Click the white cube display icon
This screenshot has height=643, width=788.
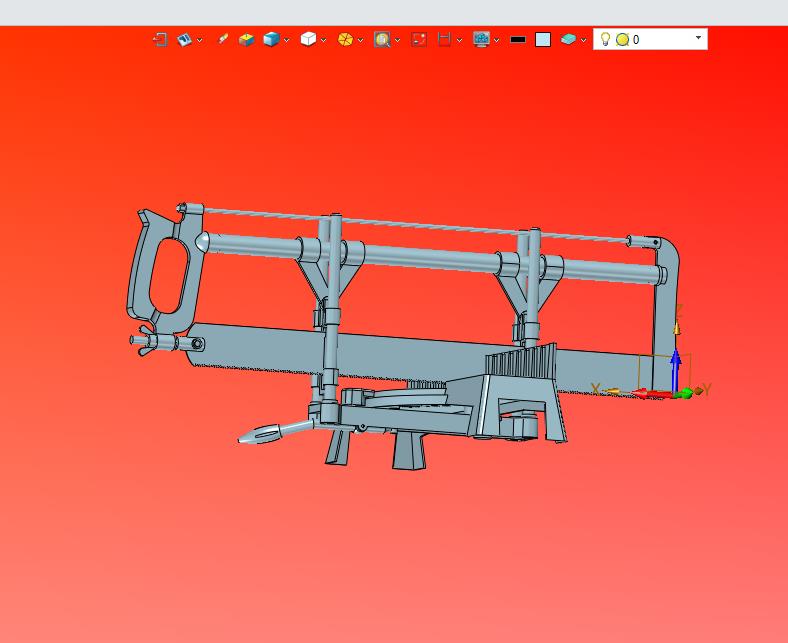(308, 39)
